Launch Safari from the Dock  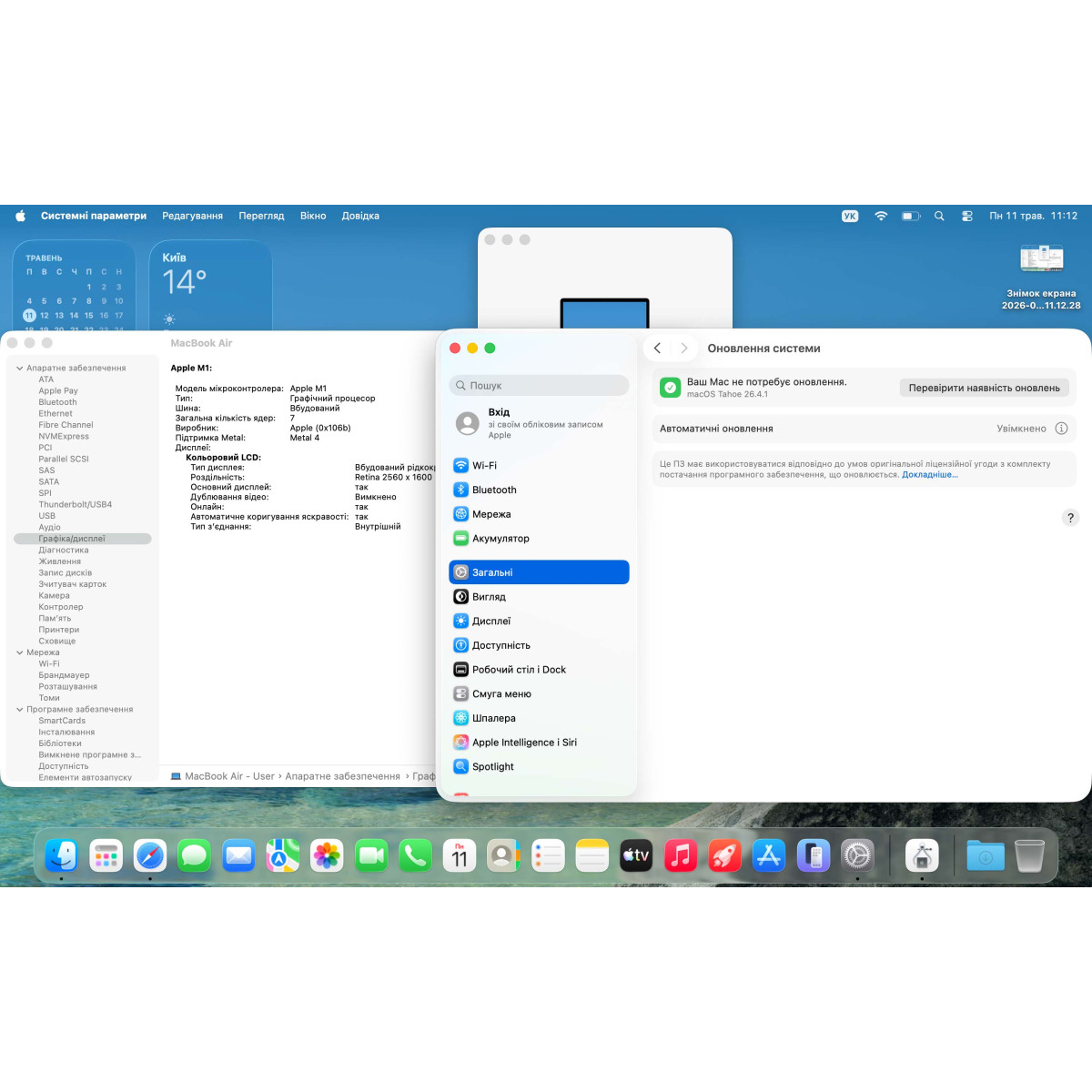150,855
